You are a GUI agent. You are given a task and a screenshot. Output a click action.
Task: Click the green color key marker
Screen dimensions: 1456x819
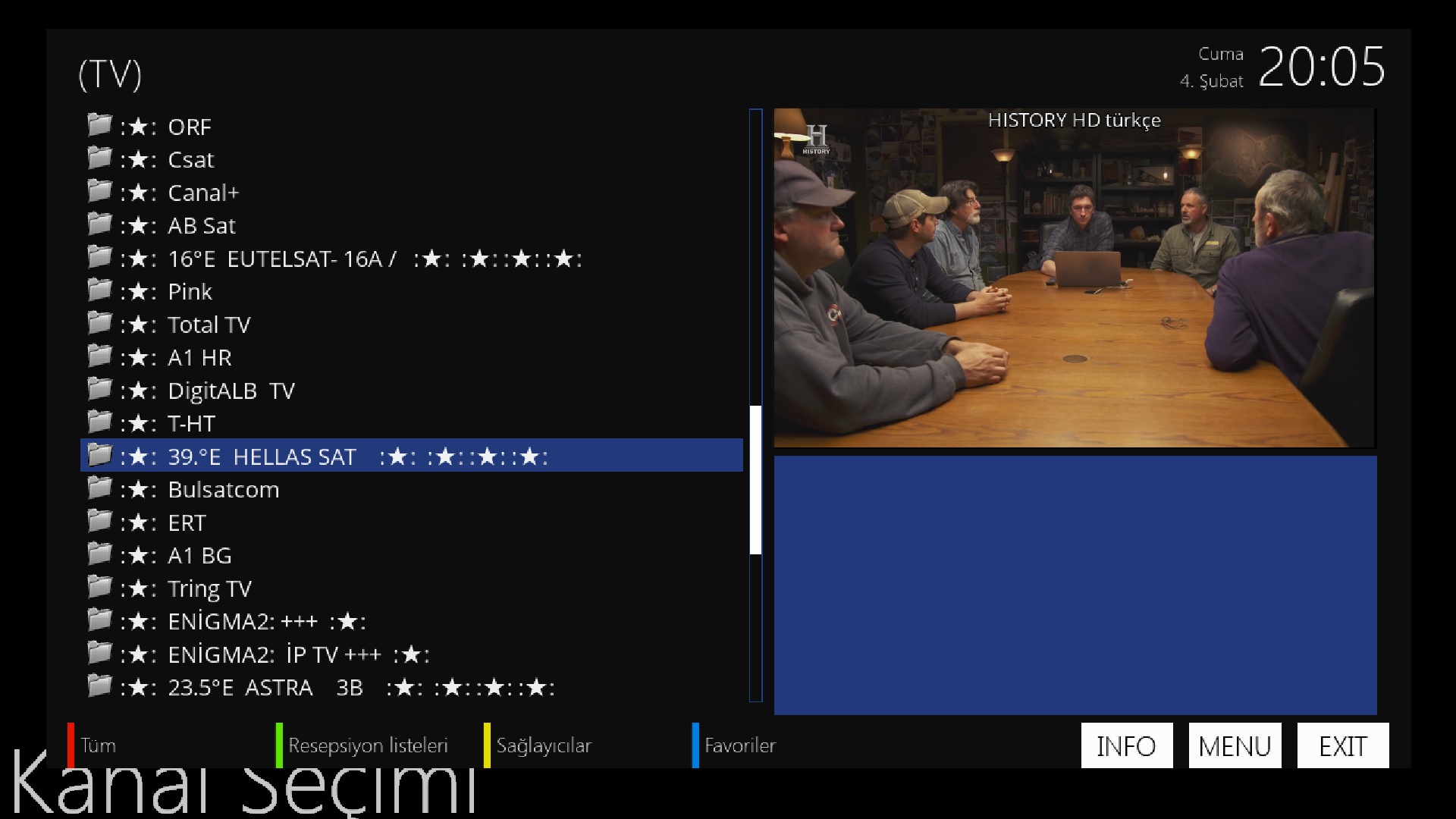[x=279, y=745]
